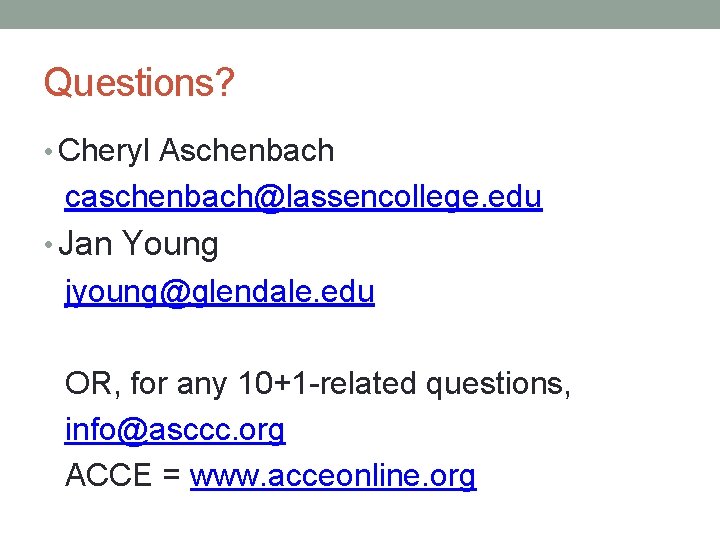The height and width of the screenshot is (540, 720).
Task: Click the equals sign after ACCE
Action: [172, 477]
